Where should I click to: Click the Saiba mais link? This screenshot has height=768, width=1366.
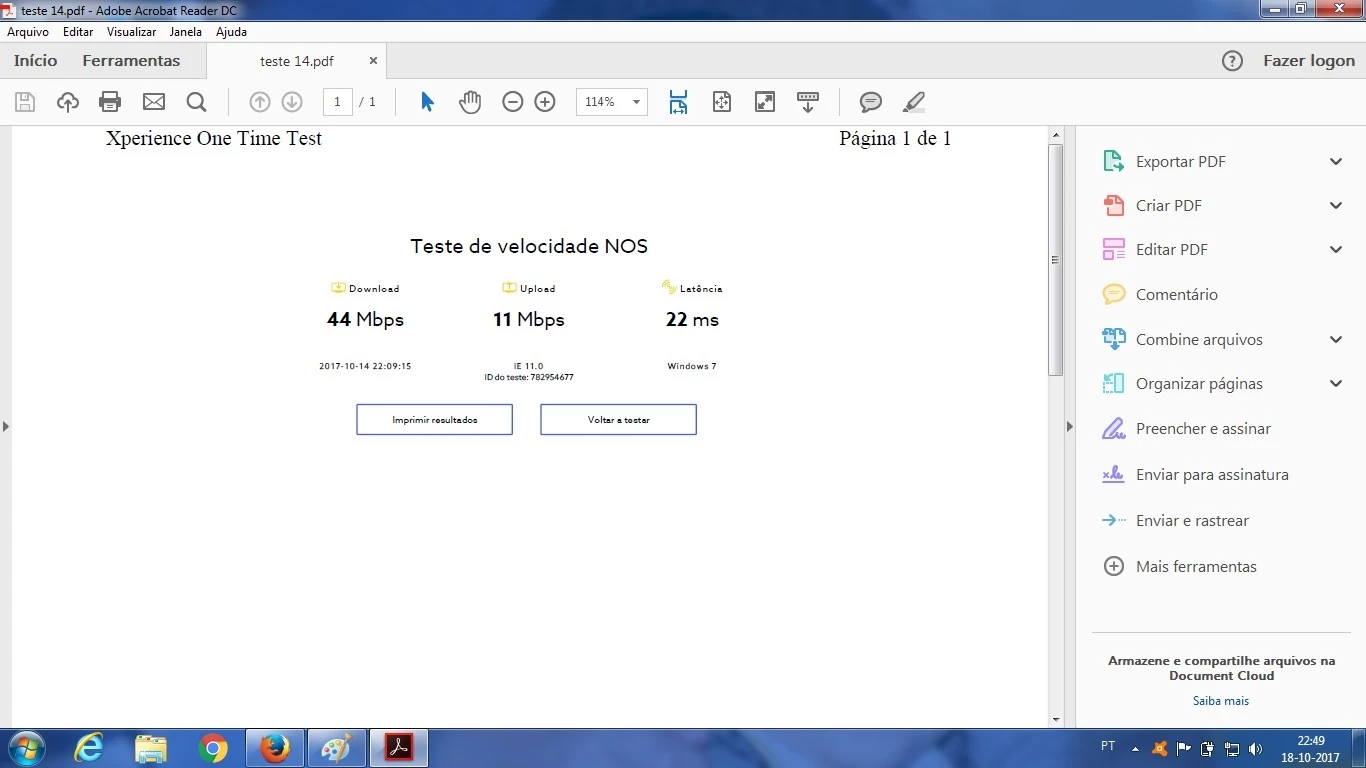[1220, 701]
